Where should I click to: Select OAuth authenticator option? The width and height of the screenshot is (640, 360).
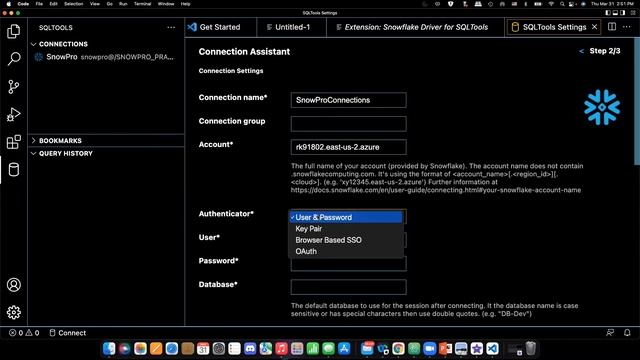click(x=346, y=251)
